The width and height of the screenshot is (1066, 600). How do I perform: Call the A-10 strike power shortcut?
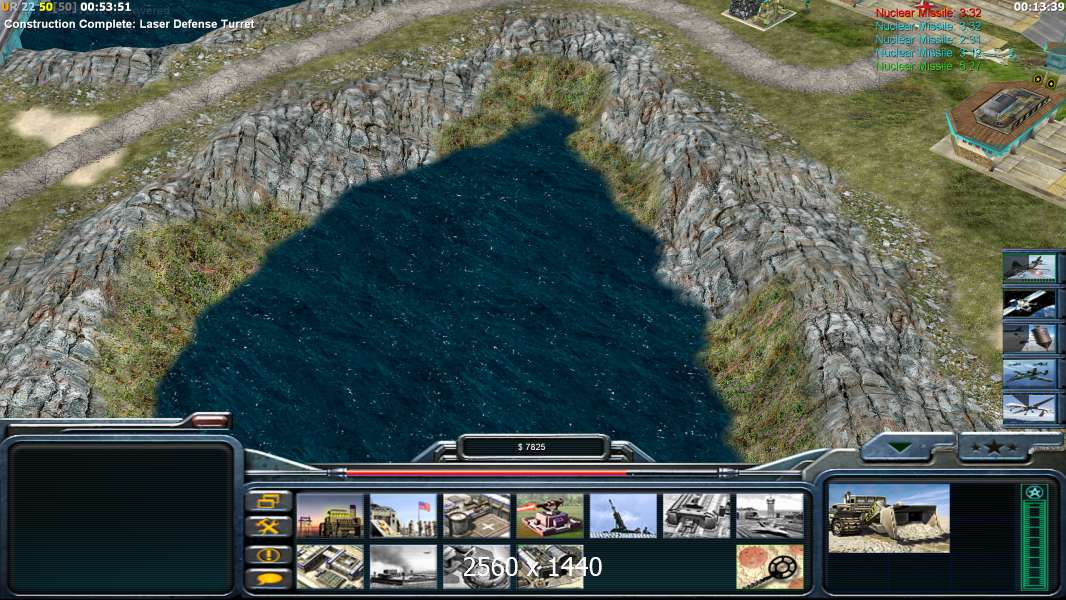[1029, 373]
